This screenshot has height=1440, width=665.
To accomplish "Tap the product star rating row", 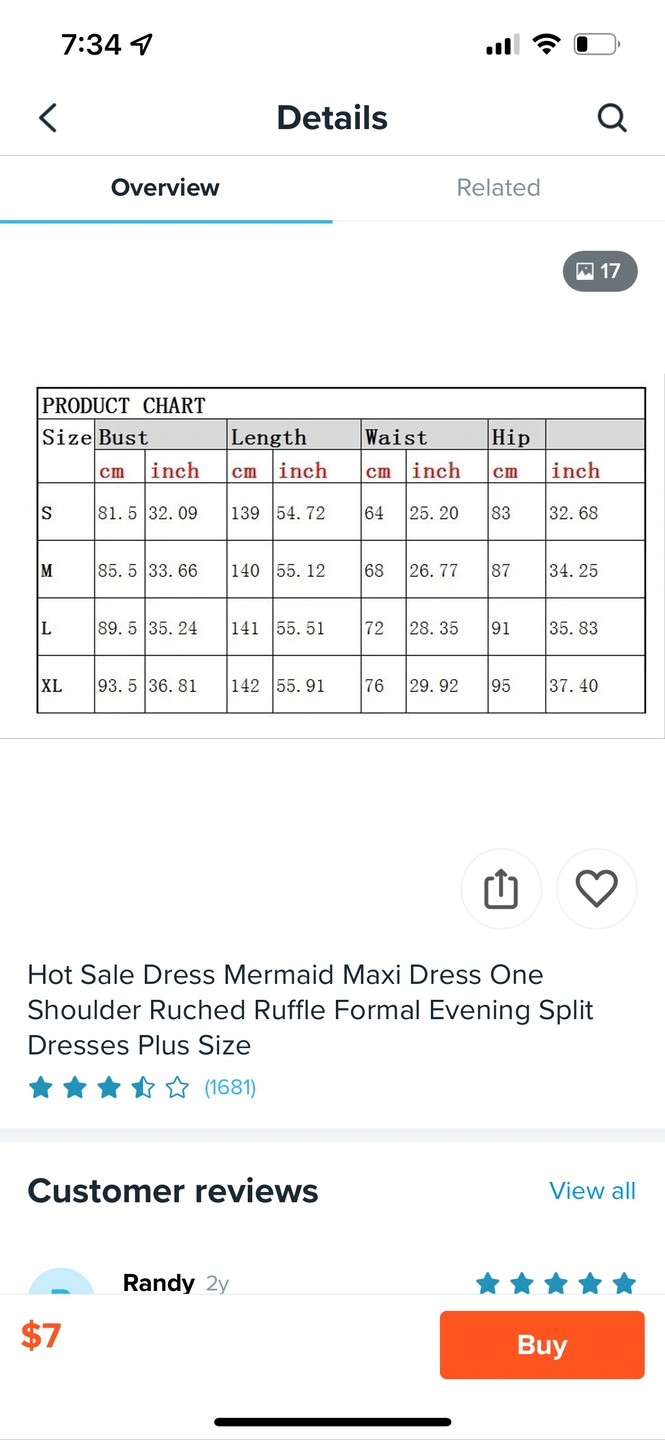I will click(x=108, y=1088).
